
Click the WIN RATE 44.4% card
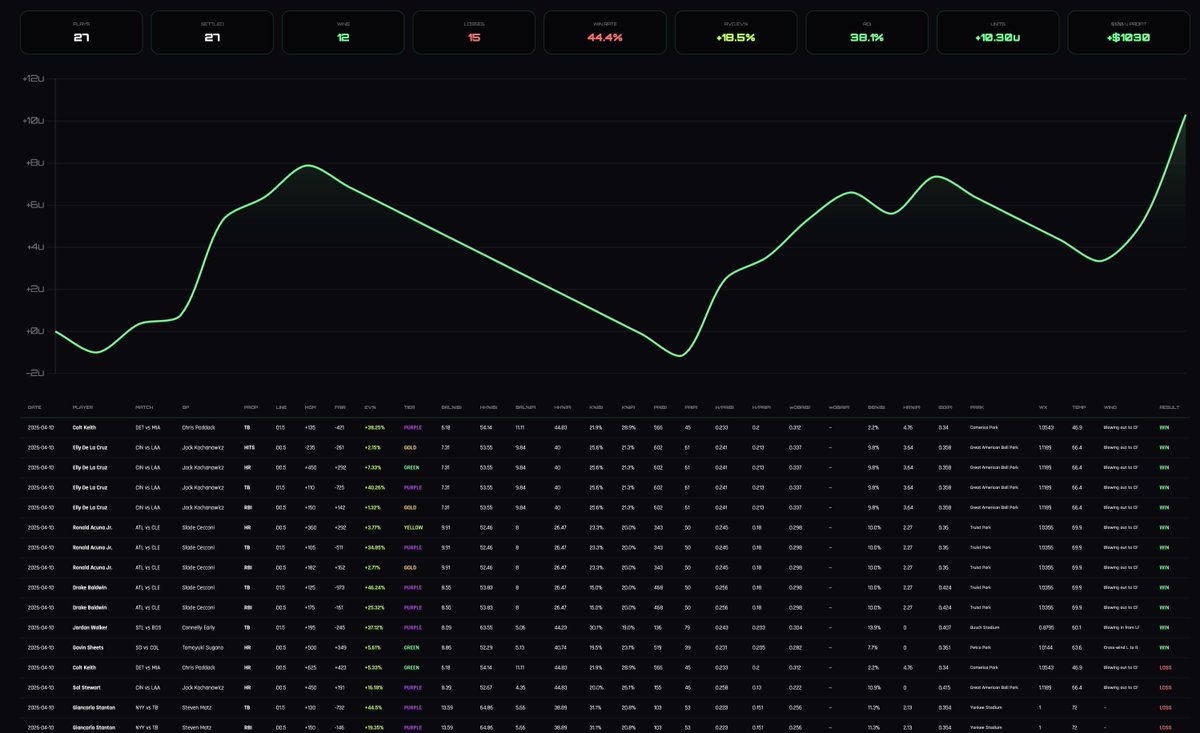click(605, 32)
